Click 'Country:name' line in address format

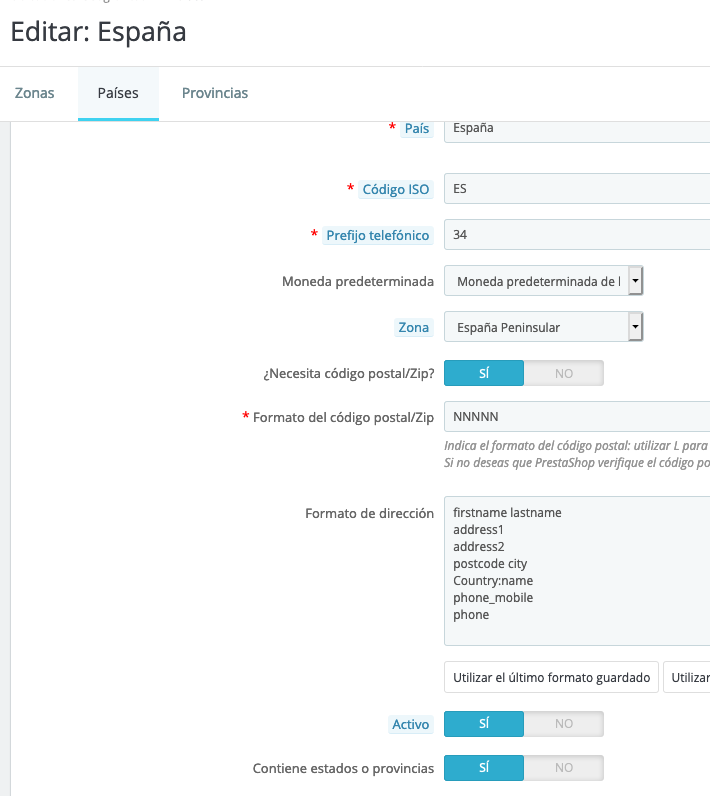pyautogui.click(x=493, y=581)
